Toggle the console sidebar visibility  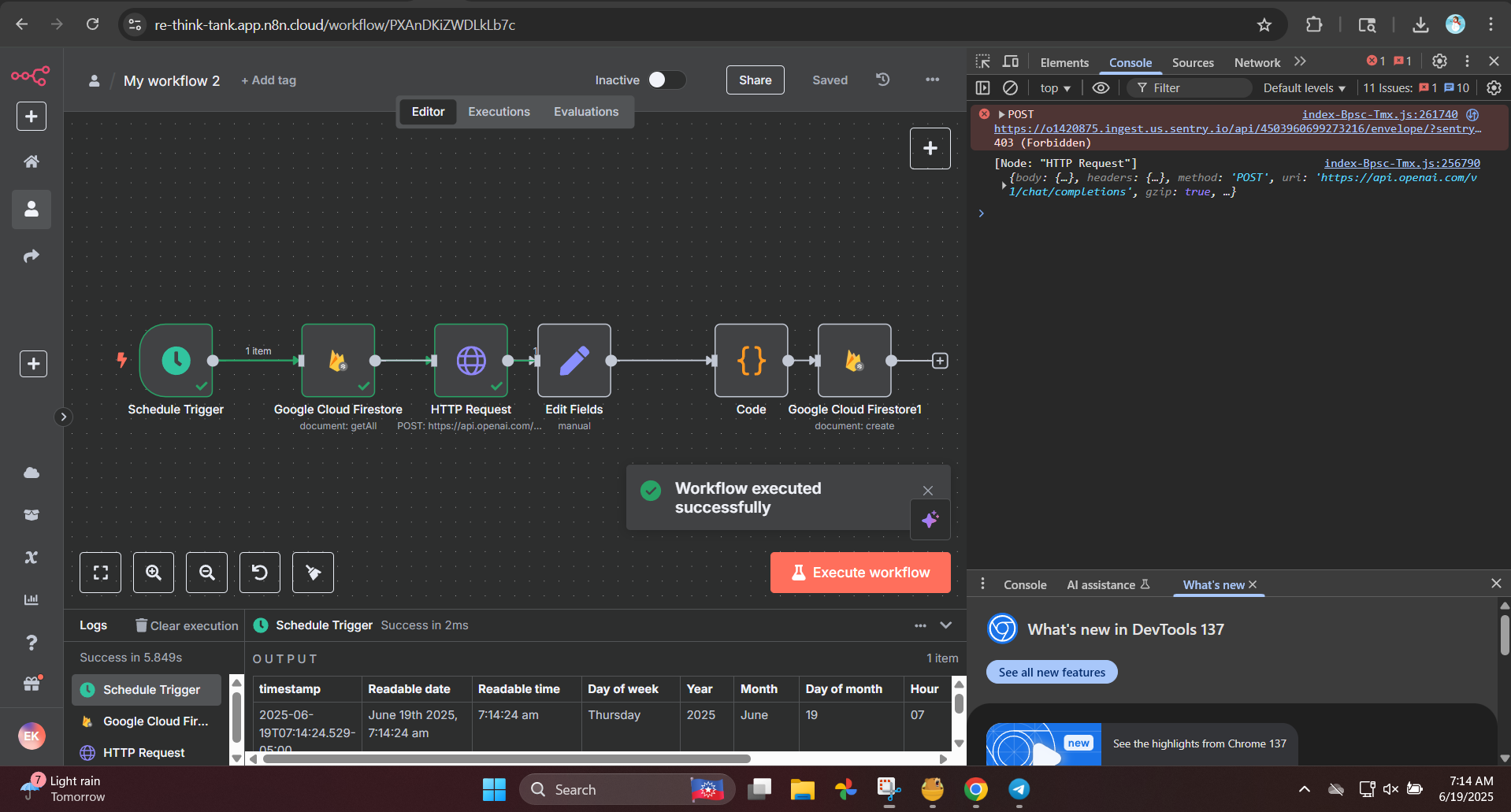(x=982, y=88)
